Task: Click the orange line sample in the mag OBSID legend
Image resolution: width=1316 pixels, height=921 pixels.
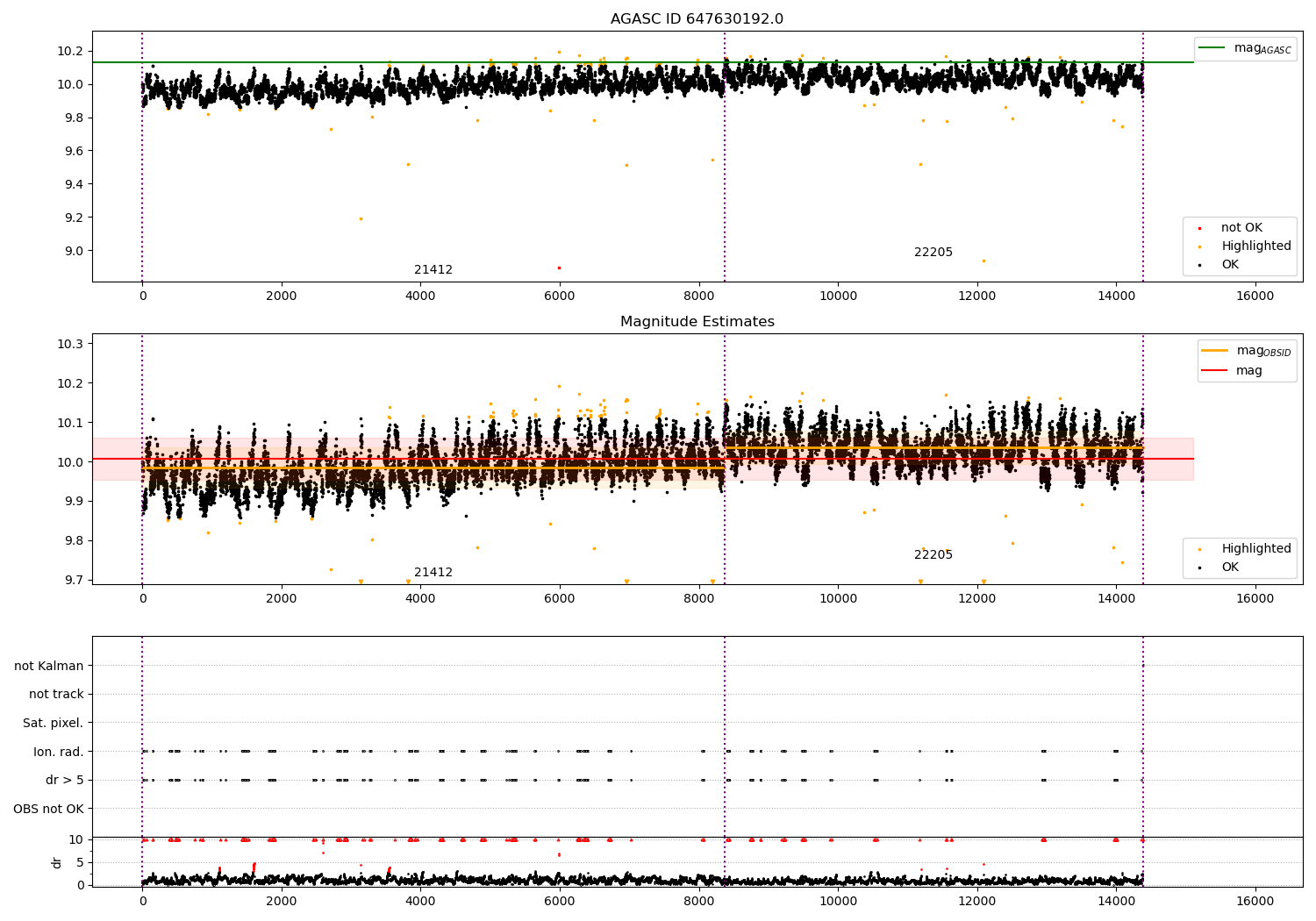Action: pyautogui.click(x=1215, y=351)
